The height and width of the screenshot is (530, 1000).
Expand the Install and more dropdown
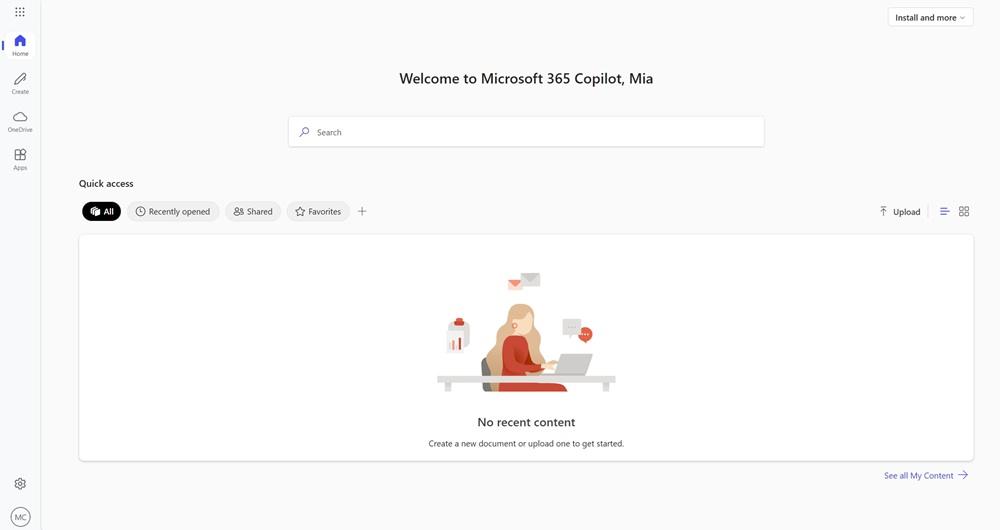(930, 17)
